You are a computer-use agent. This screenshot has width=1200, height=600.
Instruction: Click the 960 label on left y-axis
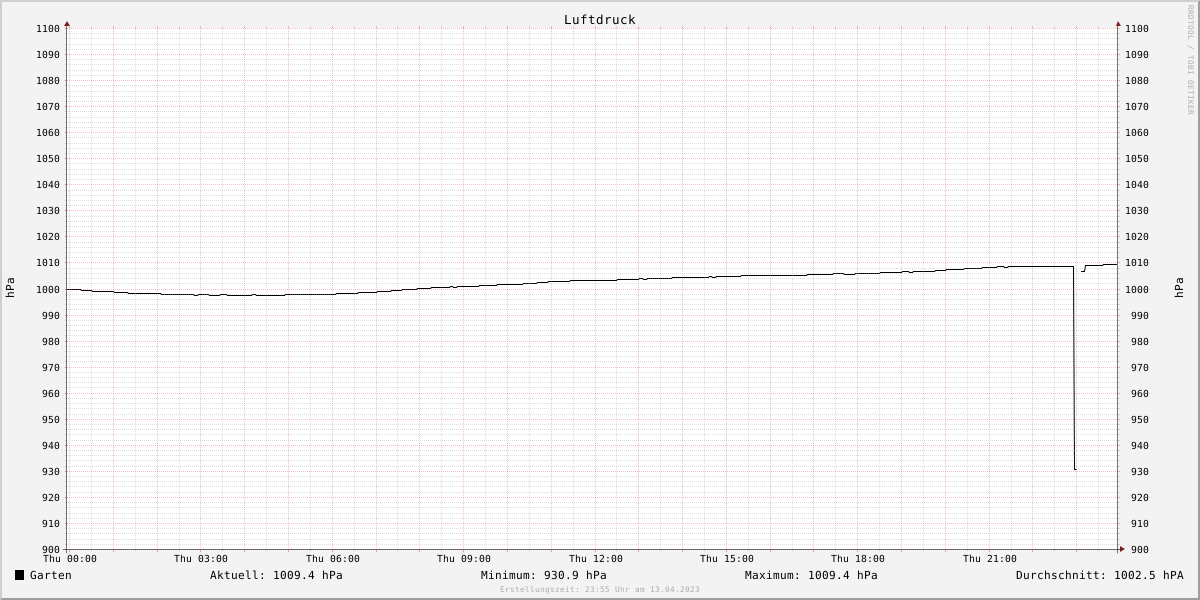tap(50, 394)
